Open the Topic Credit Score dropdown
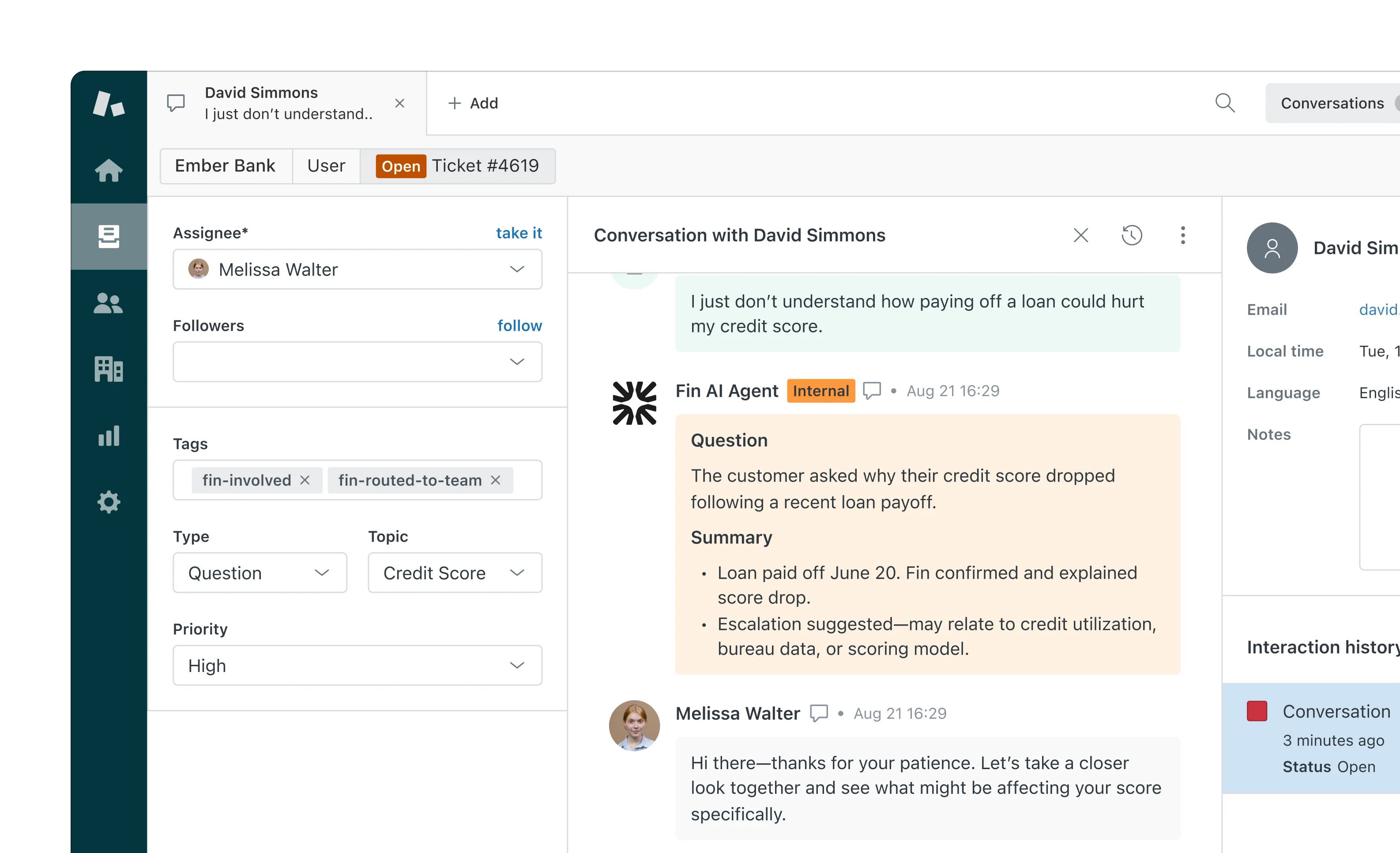This screenshot has width=1400, height=853. [516, 573]
